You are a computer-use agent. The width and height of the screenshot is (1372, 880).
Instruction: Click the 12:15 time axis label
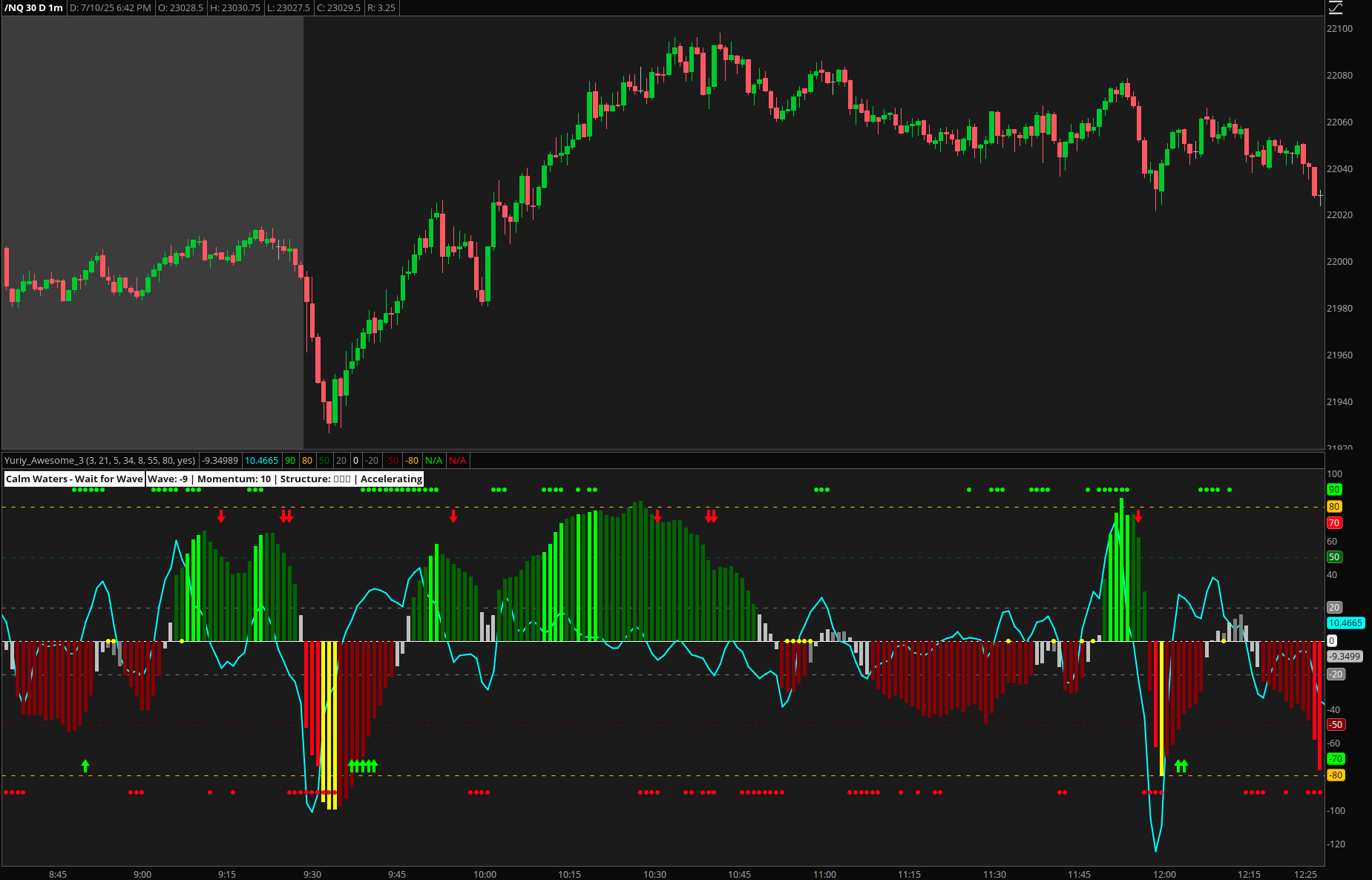click(1249, 875)
